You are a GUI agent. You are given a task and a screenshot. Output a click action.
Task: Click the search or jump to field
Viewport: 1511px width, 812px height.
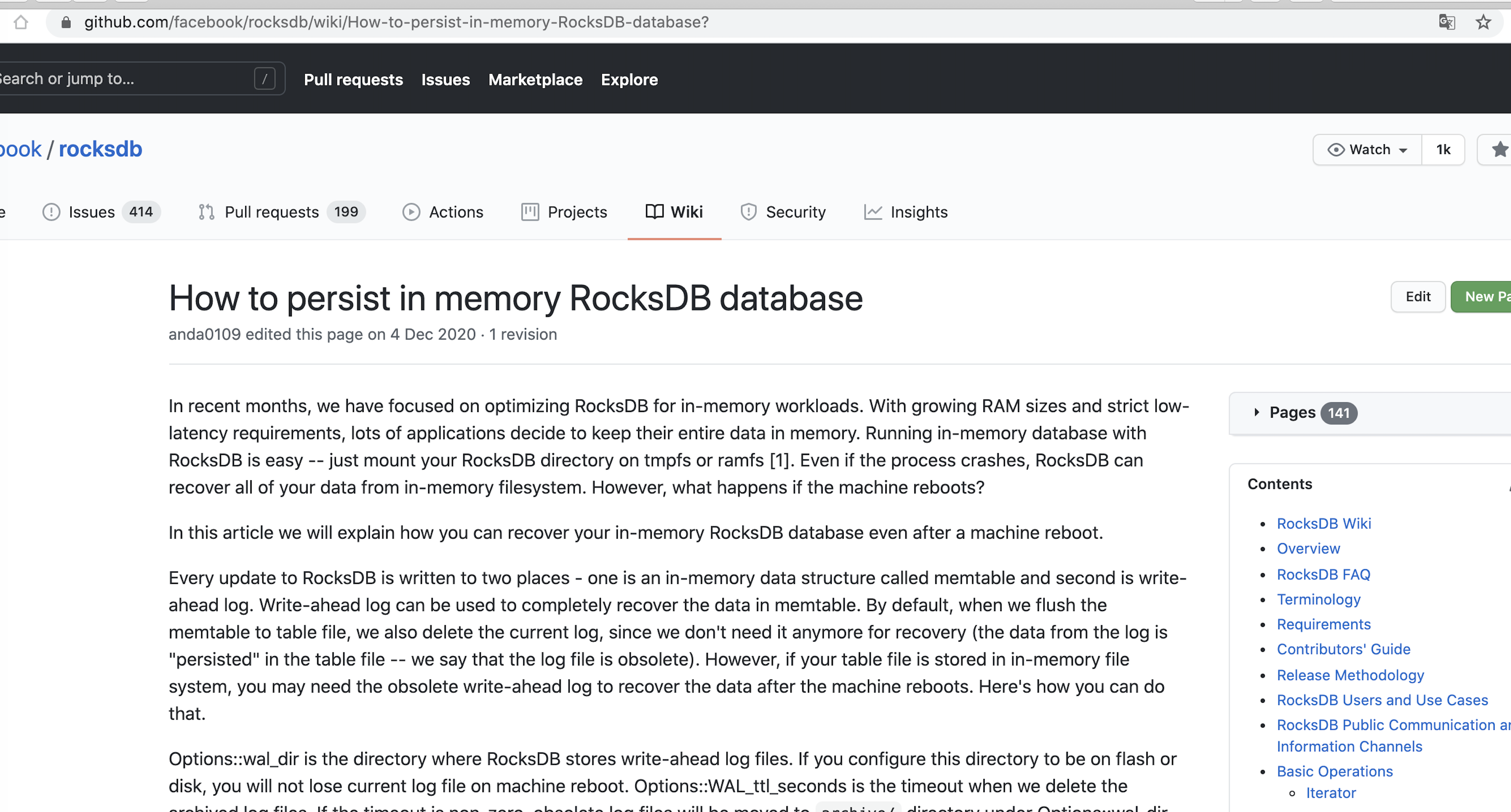[117, 78]
